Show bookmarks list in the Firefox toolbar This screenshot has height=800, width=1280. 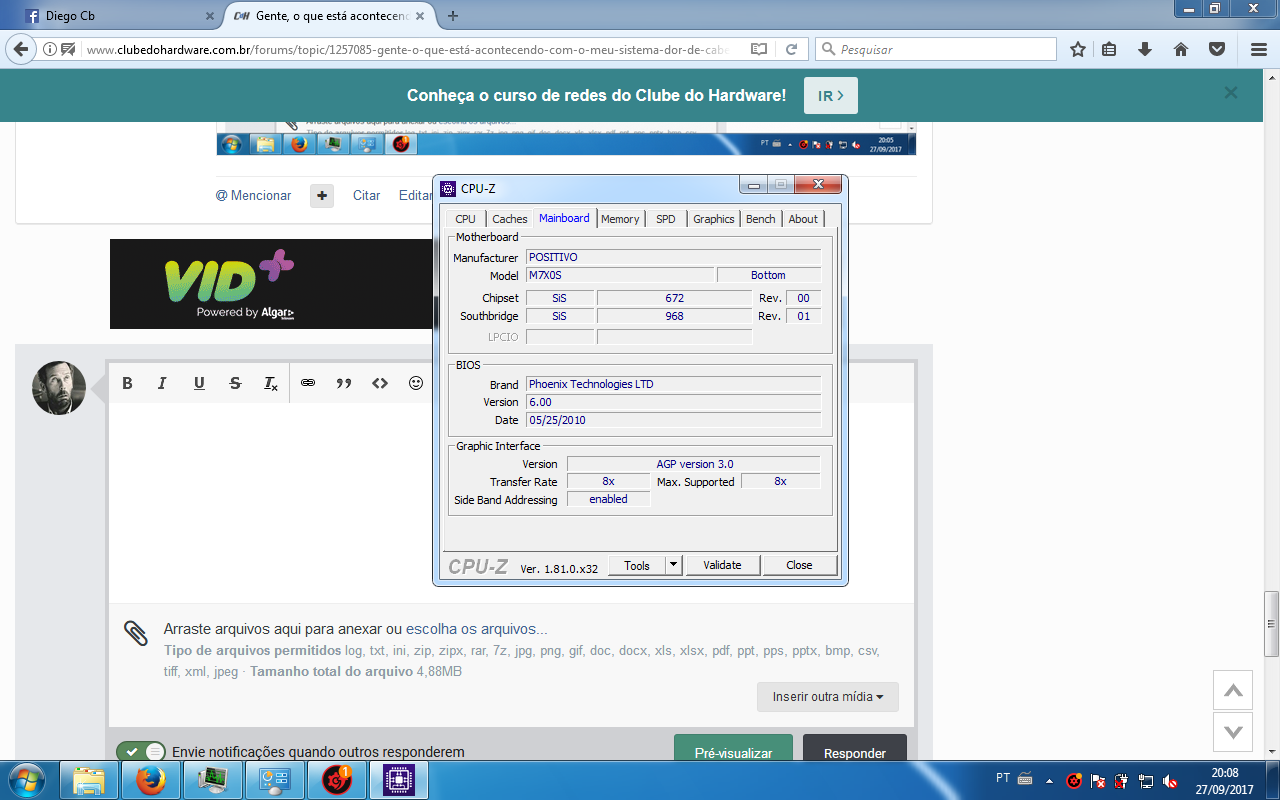pos(1109,49)
